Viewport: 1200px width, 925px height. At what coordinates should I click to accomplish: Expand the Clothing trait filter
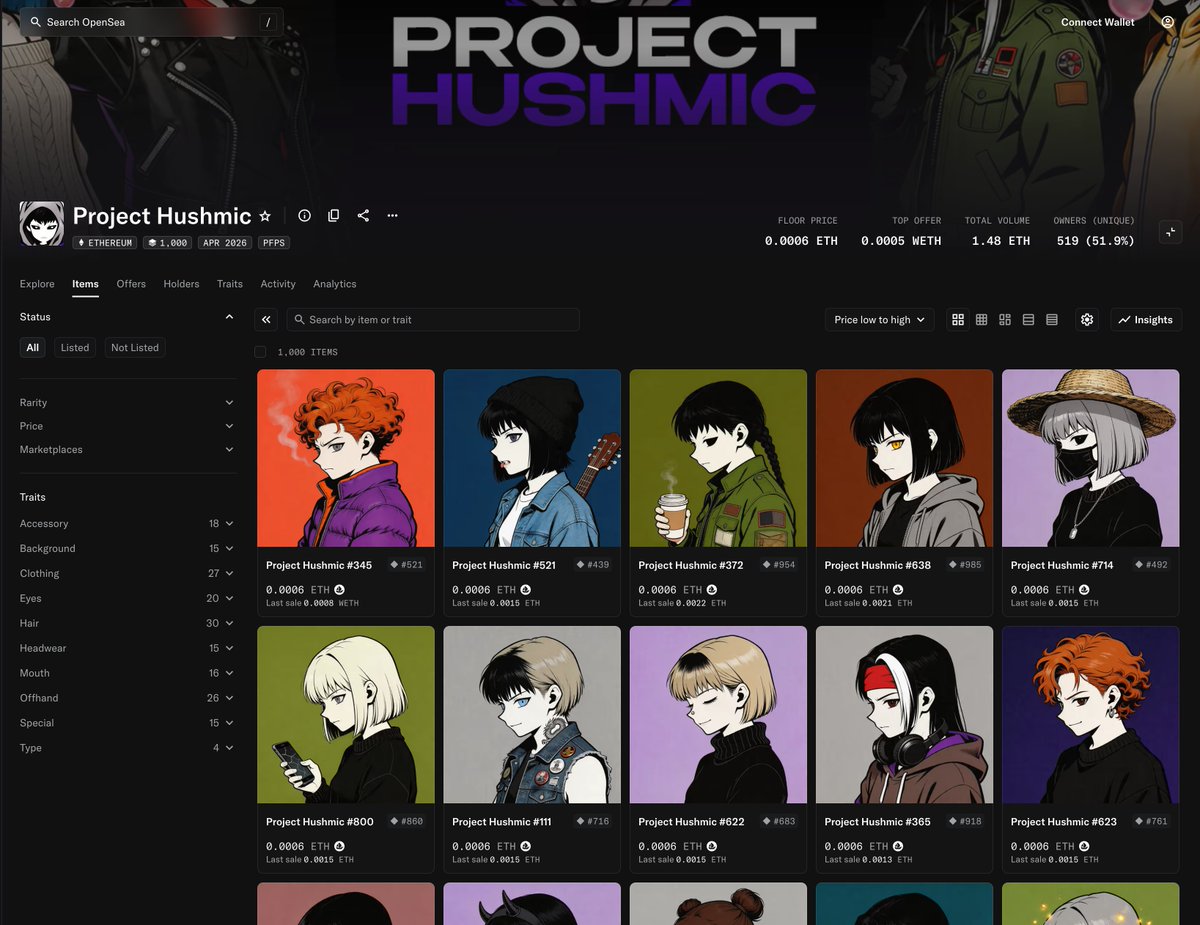pos(128,574)
